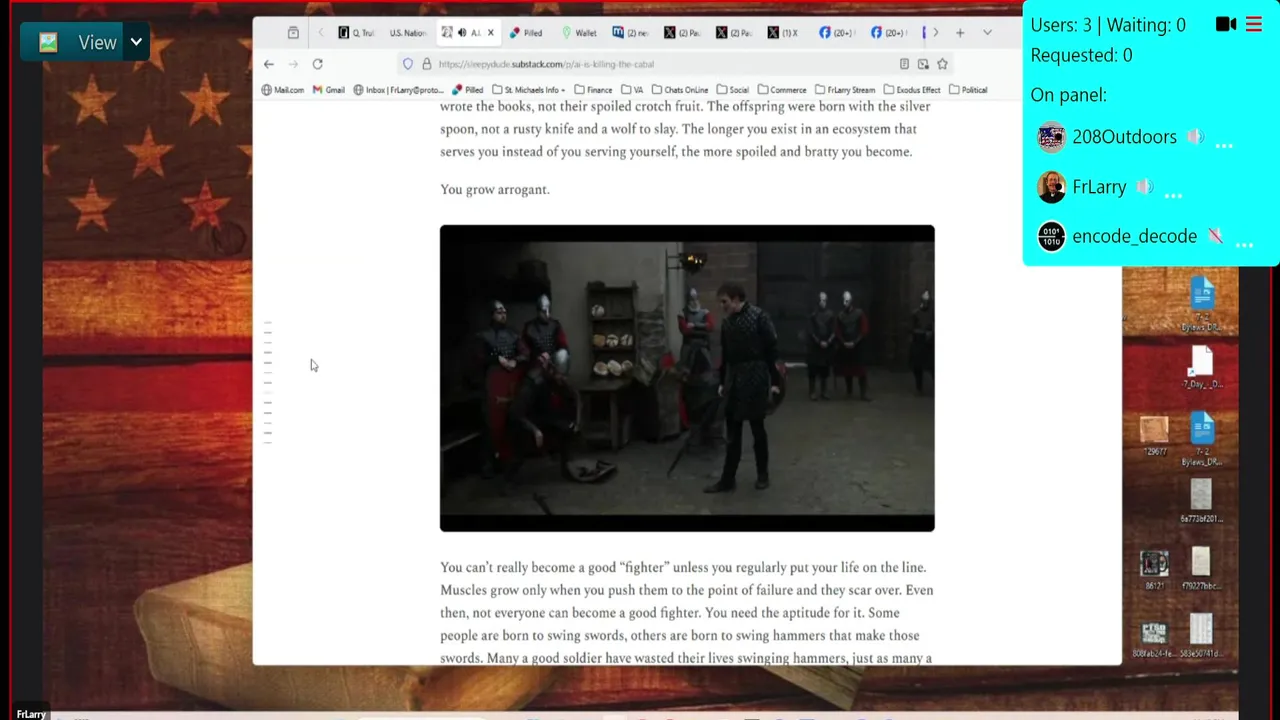Viewport: 1280px width, 720px height.
Task: Open the red hamburger menu in panel
Action: tap(1254, 24)
